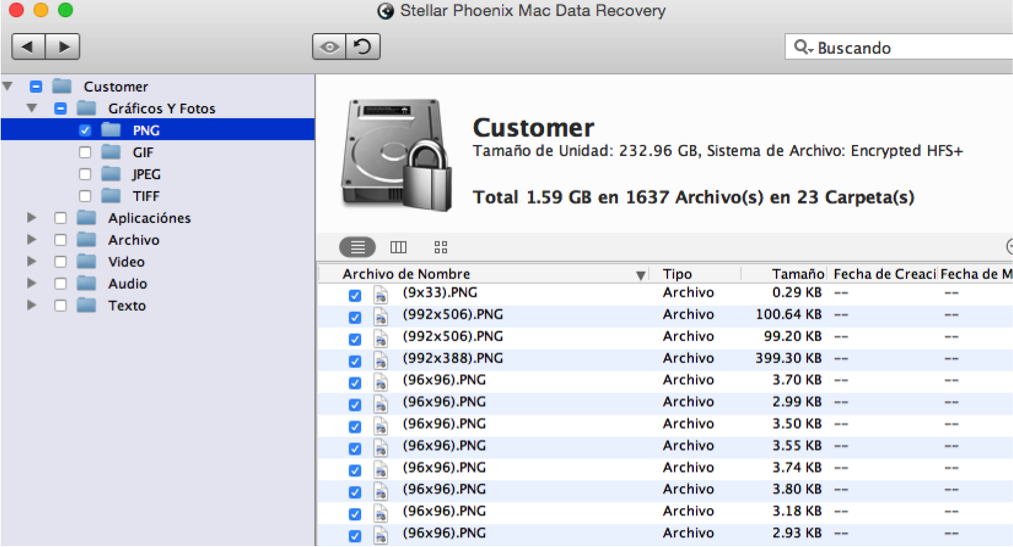This screenshot has width=1013, height=547.
Task: Collapse the Gráficos Y Fotos folder
Action: pos(31,108)
